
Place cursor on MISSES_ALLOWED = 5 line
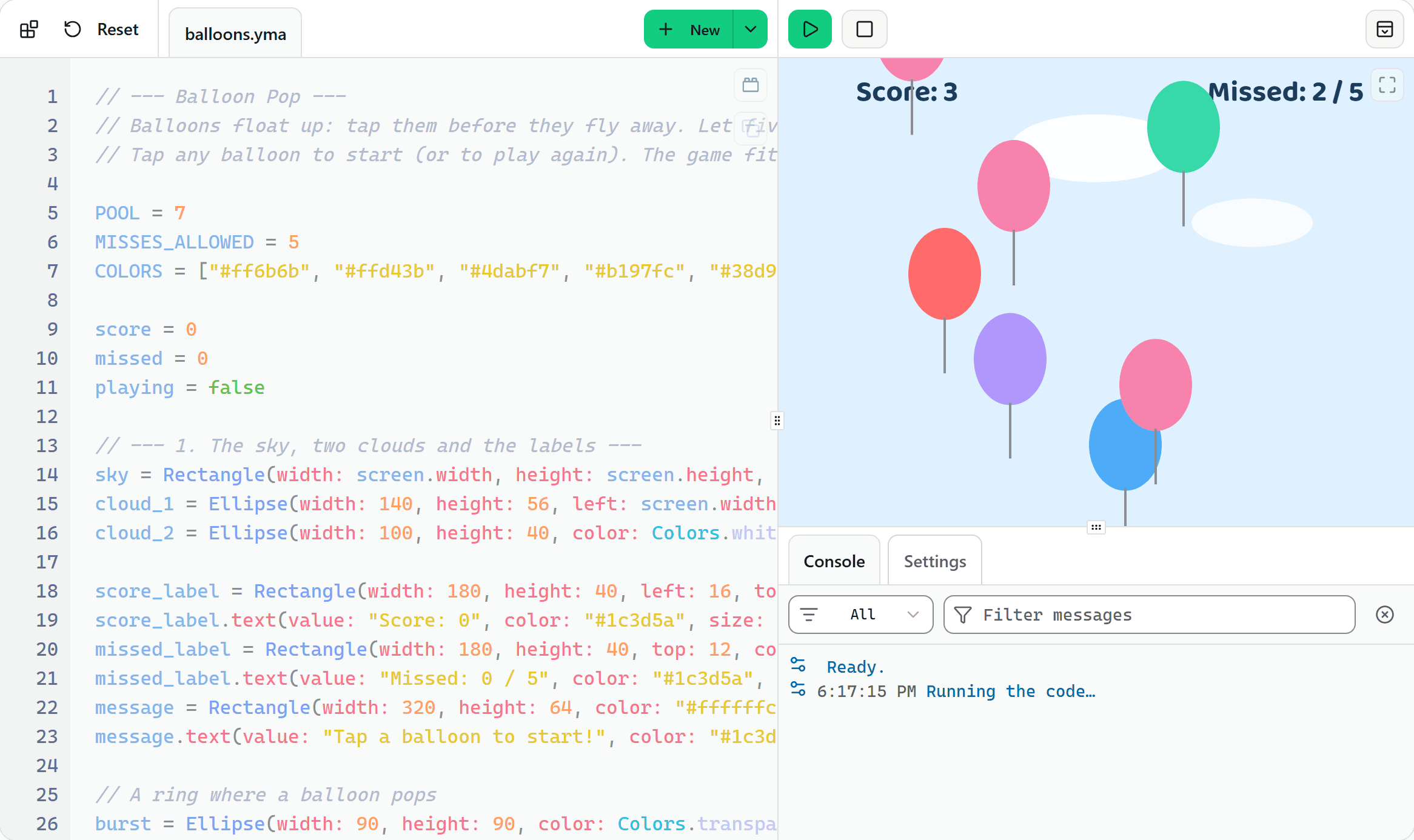(197, 242)
